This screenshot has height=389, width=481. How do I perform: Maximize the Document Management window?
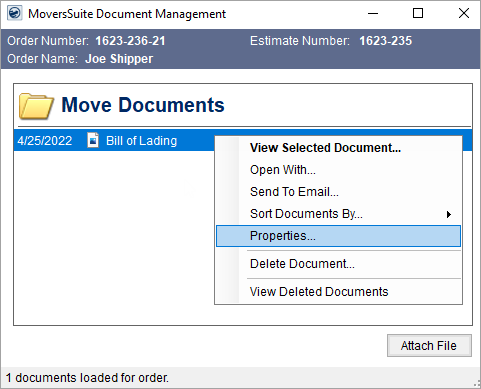pyautogui.click(x=418, y=14)
